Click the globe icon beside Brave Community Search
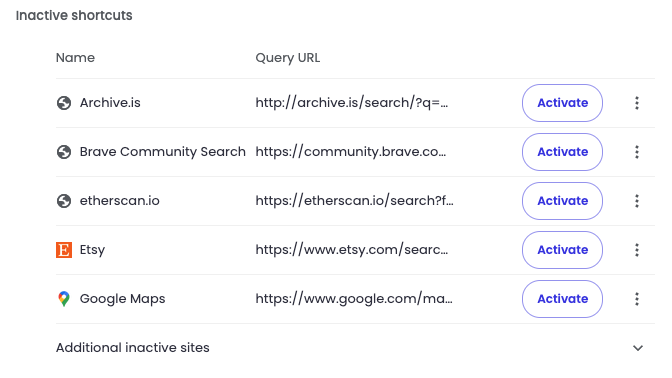The height and width of the screenshot is (378, 672). click(x=64, y=152)
